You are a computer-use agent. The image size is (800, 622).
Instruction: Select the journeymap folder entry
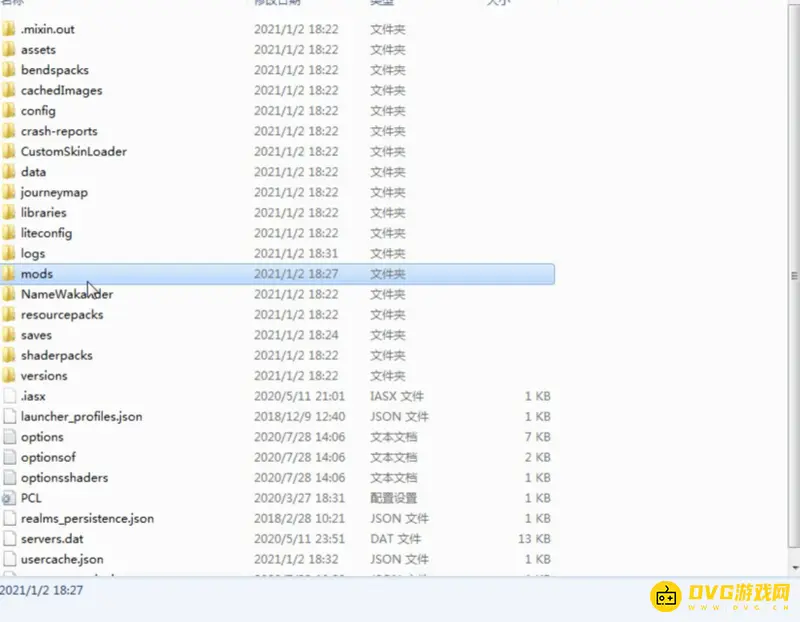[54, 192]
